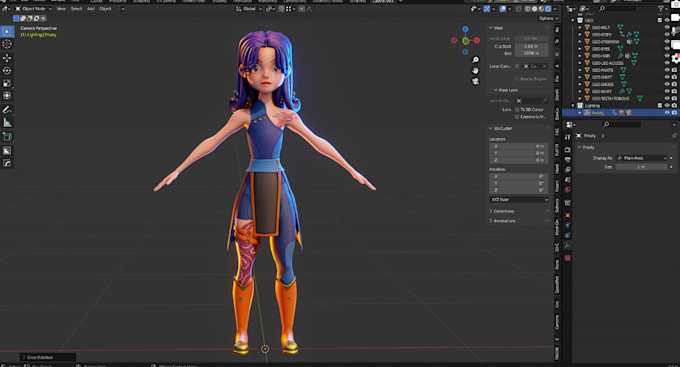Screen dimensions: 680x367
Task: Open the Object properties orange square tab
Action: pyautogui.click(x=568, y=215)
